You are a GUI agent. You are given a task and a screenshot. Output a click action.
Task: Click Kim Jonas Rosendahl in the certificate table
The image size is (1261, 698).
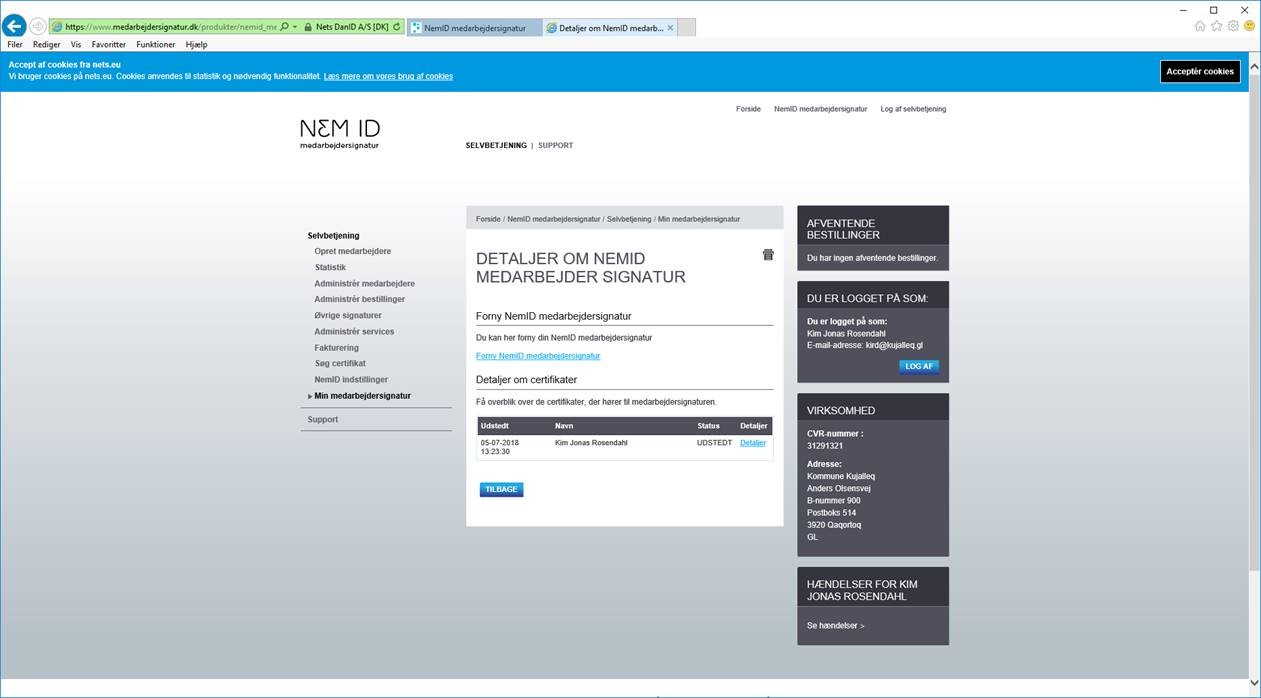pos(591,443)
